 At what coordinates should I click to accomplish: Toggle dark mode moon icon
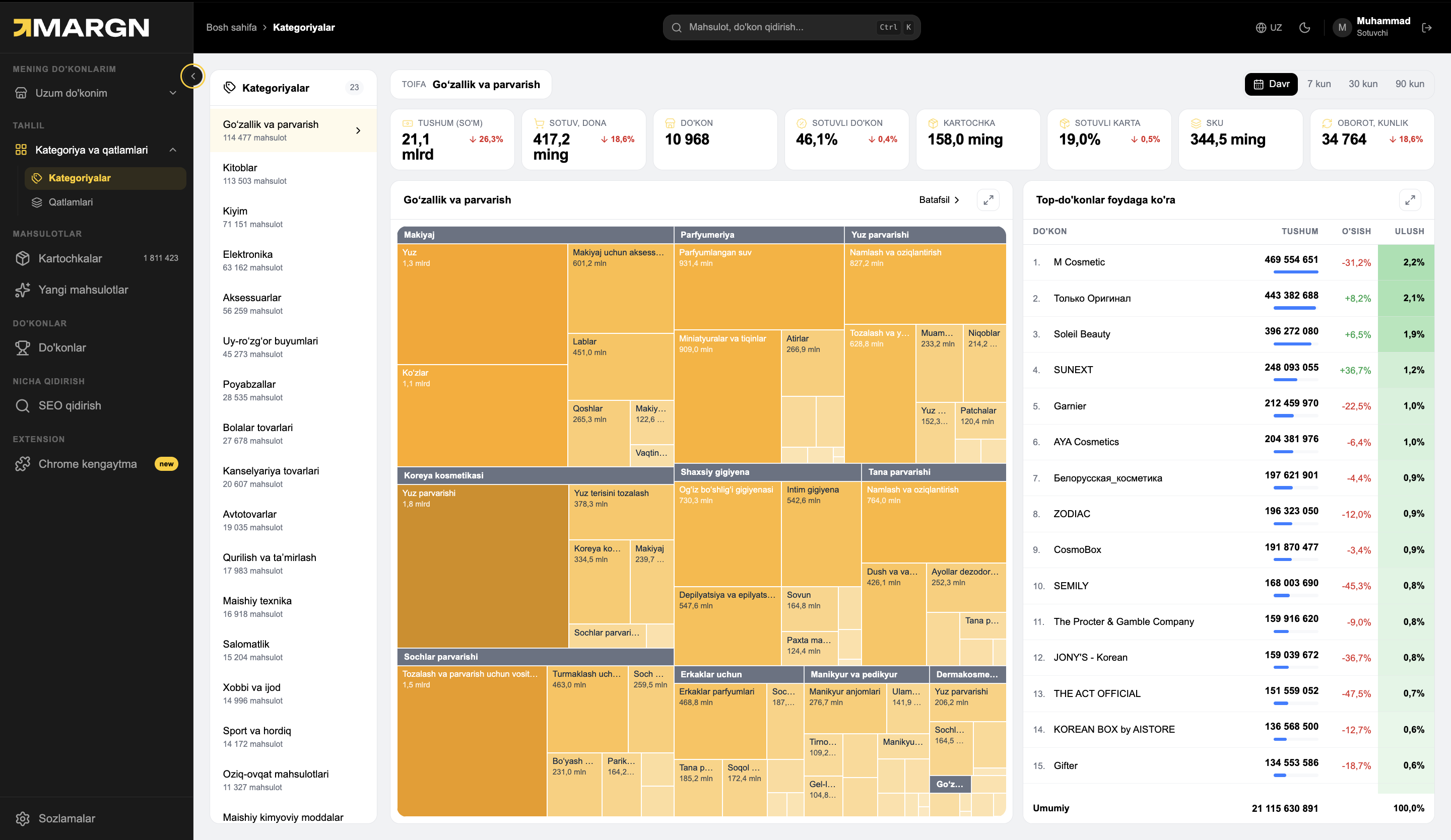pyautogui.click(x=1305, y=27)
